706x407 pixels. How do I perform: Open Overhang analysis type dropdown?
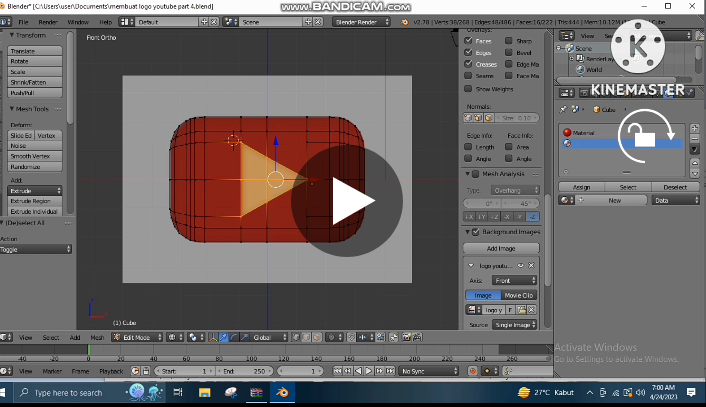515,190
